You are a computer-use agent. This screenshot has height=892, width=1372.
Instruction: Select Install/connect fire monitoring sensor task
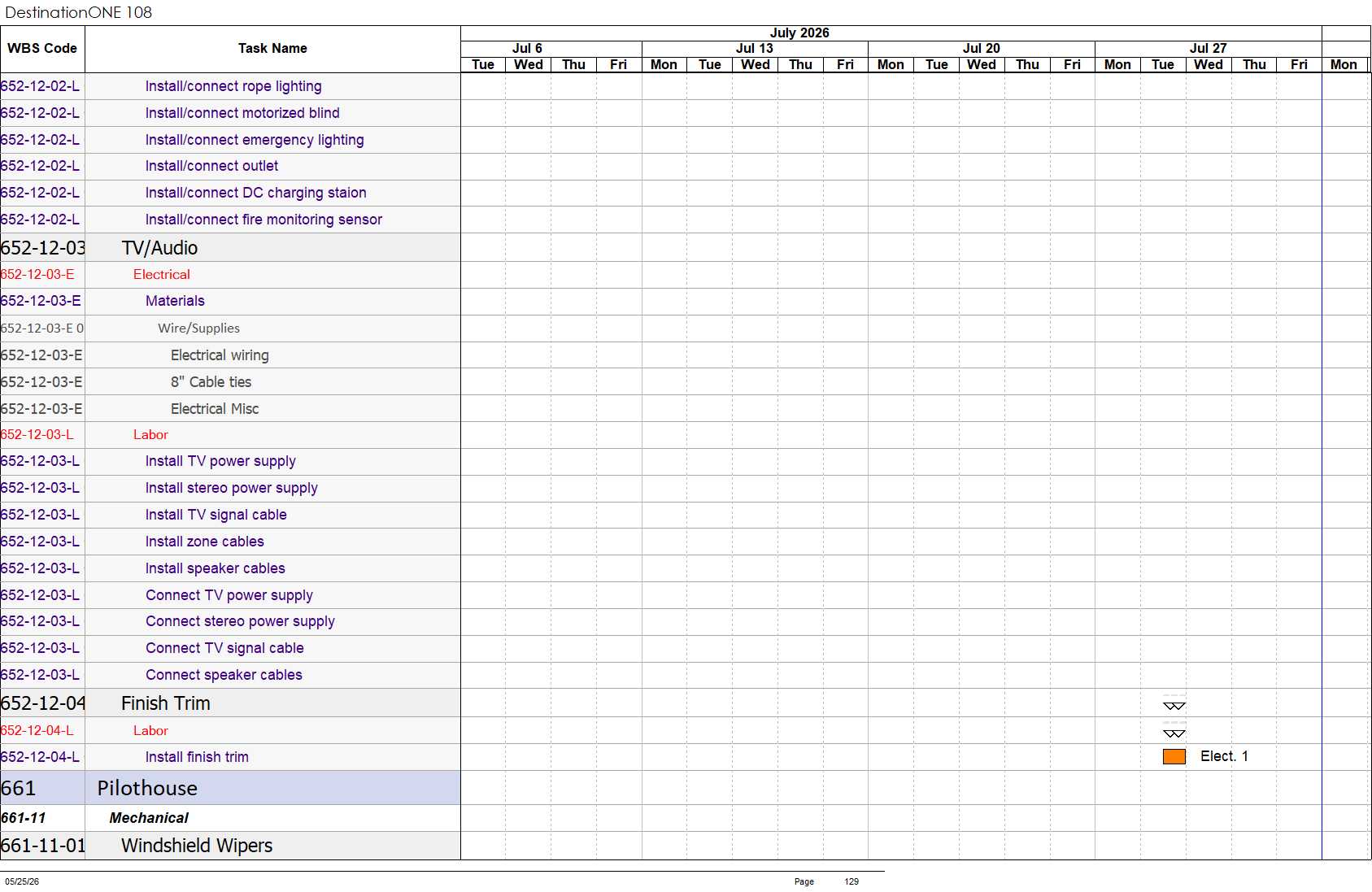[x=264, y=220]
